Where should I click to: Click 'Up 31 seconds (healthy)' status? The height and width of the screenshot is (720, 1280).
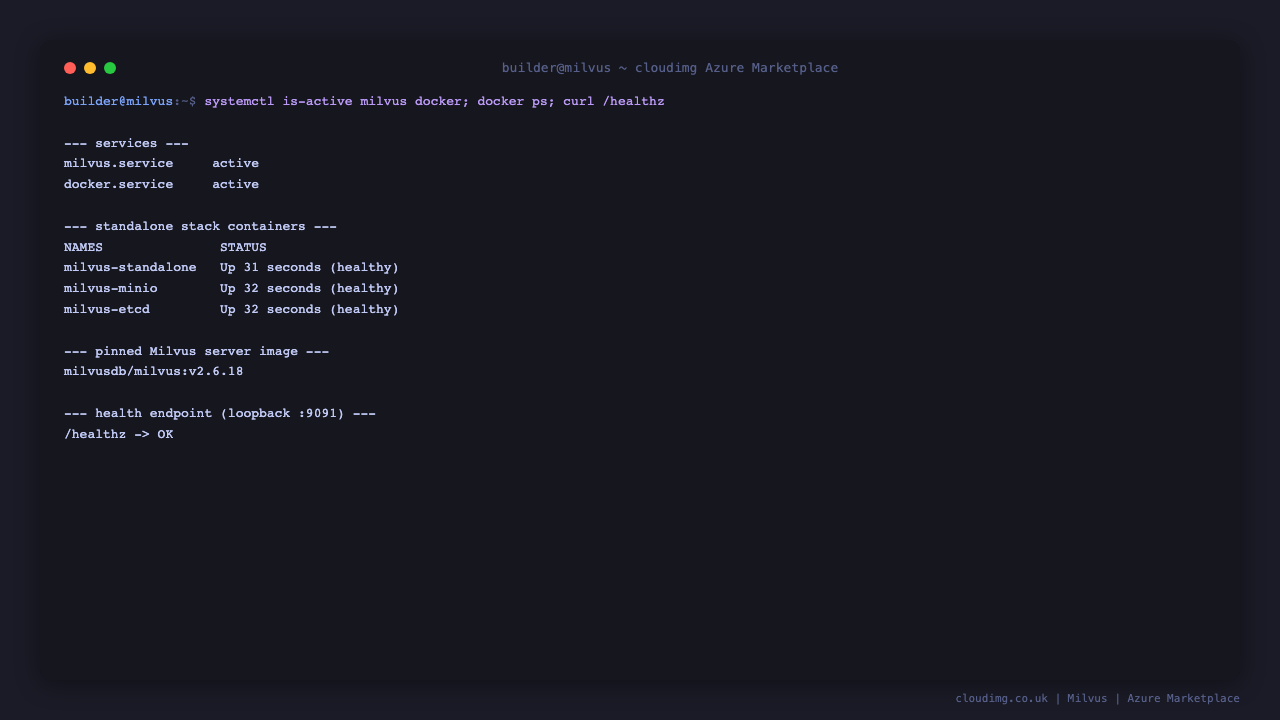click(x=309, y=267)
